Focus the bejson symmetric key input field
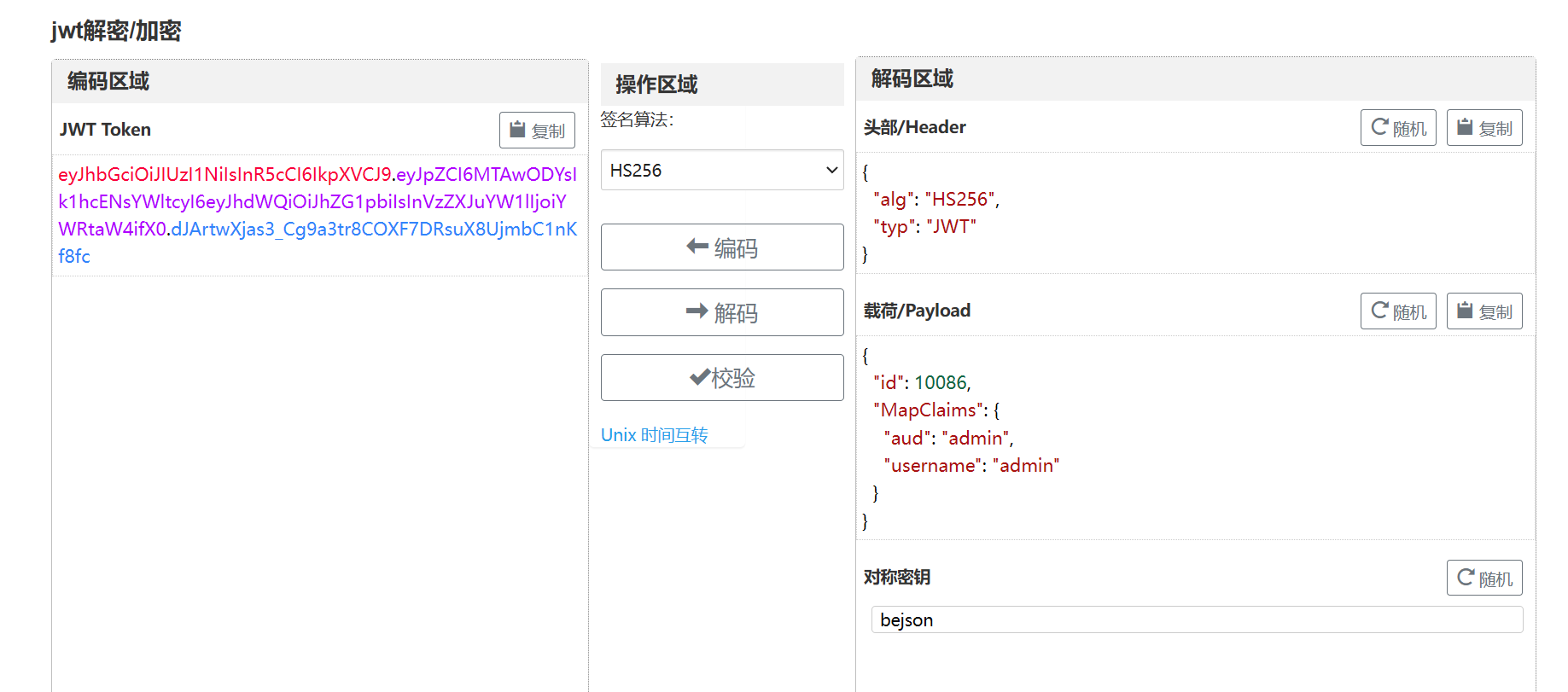This screenshot has width=1568, height=692. 1197,619
